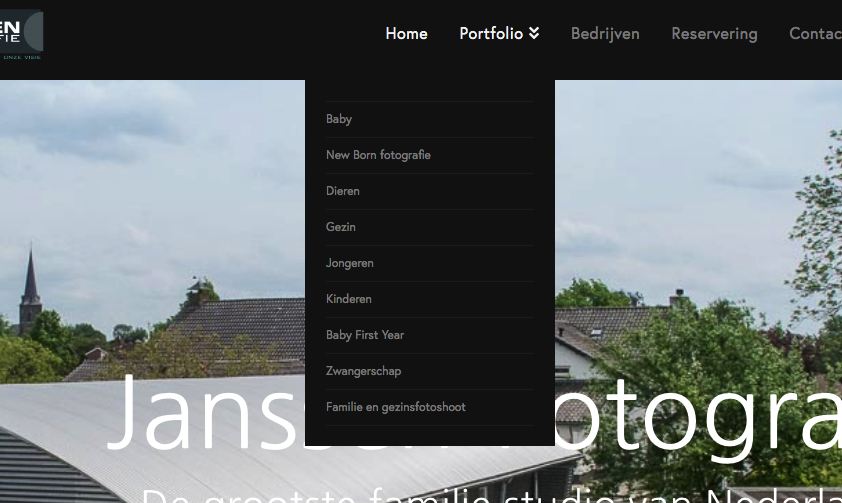Open the Portfolio menu item
Screen dimensions: 842x503
[x=491, y=33]
